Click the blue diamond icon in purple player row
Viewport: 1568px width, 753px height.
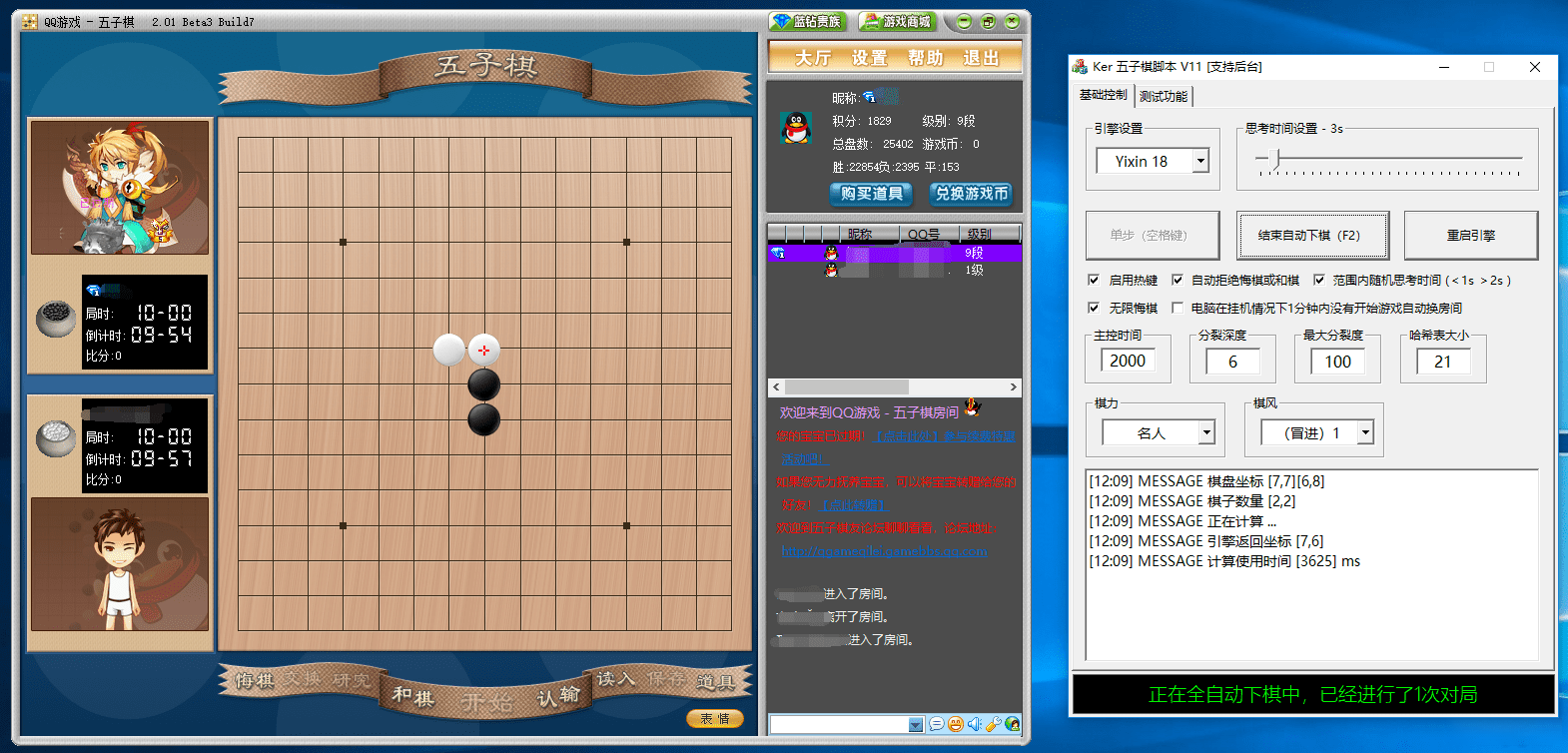click(778, 254)
